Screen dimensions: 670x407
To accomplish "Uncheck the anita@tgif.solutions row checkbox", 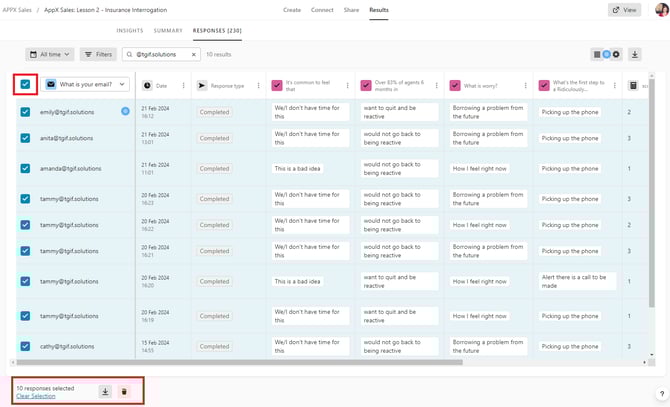I will [x=25, y=138].
